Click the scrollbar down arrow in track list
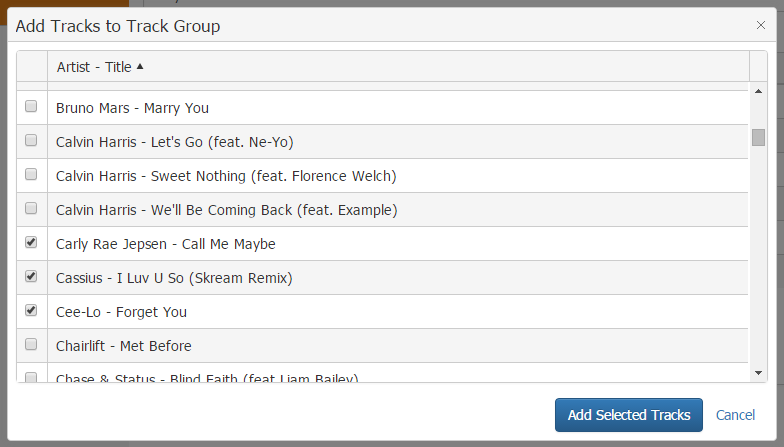This screenshot has width=784, height=447. point(758,373)
